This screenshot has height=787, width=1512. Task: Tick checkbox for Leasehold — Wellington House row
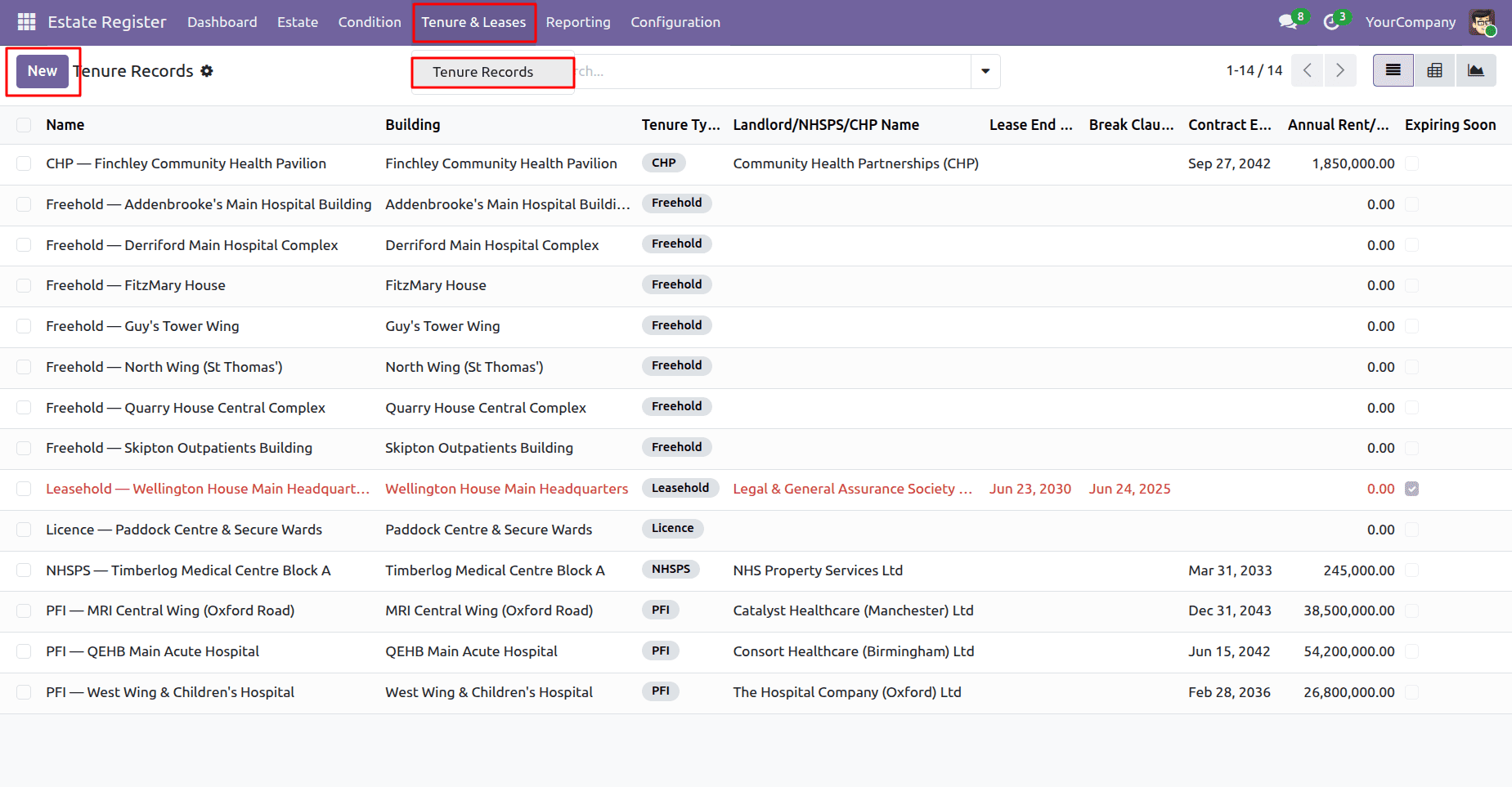click(24, 489)
